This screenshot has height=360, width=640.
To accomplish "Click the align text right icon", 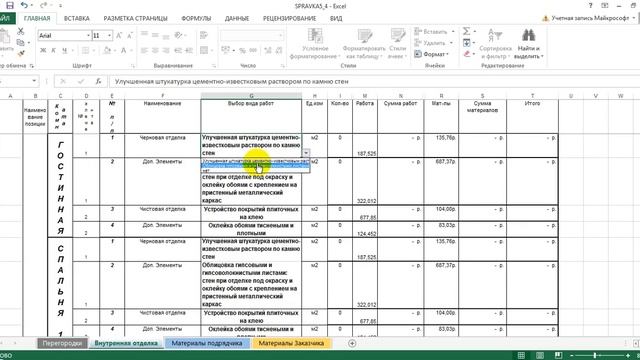I will tap(166, 51).
